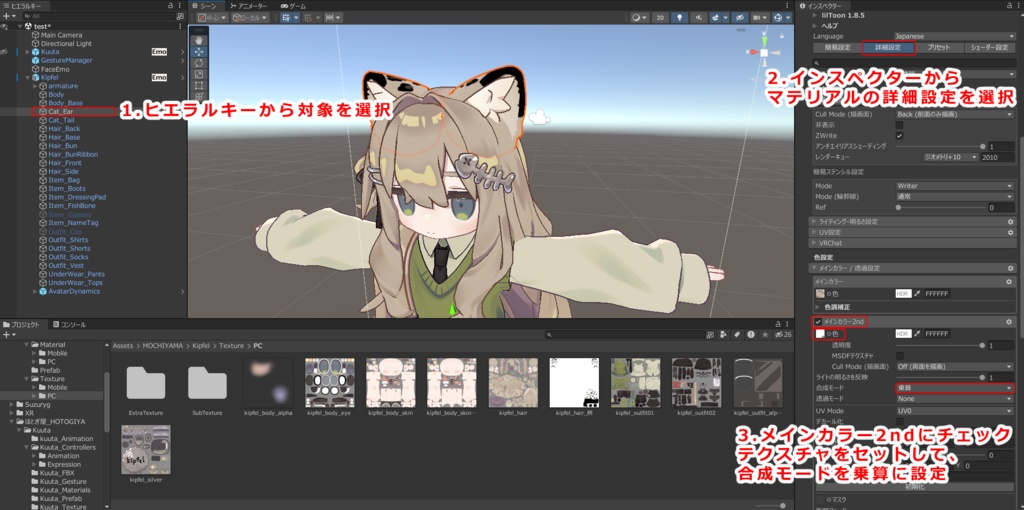Screen dimensions: 1024x510
Task: Toggle the MSDFテクスチャ checkbox
Action: [899, 356]
